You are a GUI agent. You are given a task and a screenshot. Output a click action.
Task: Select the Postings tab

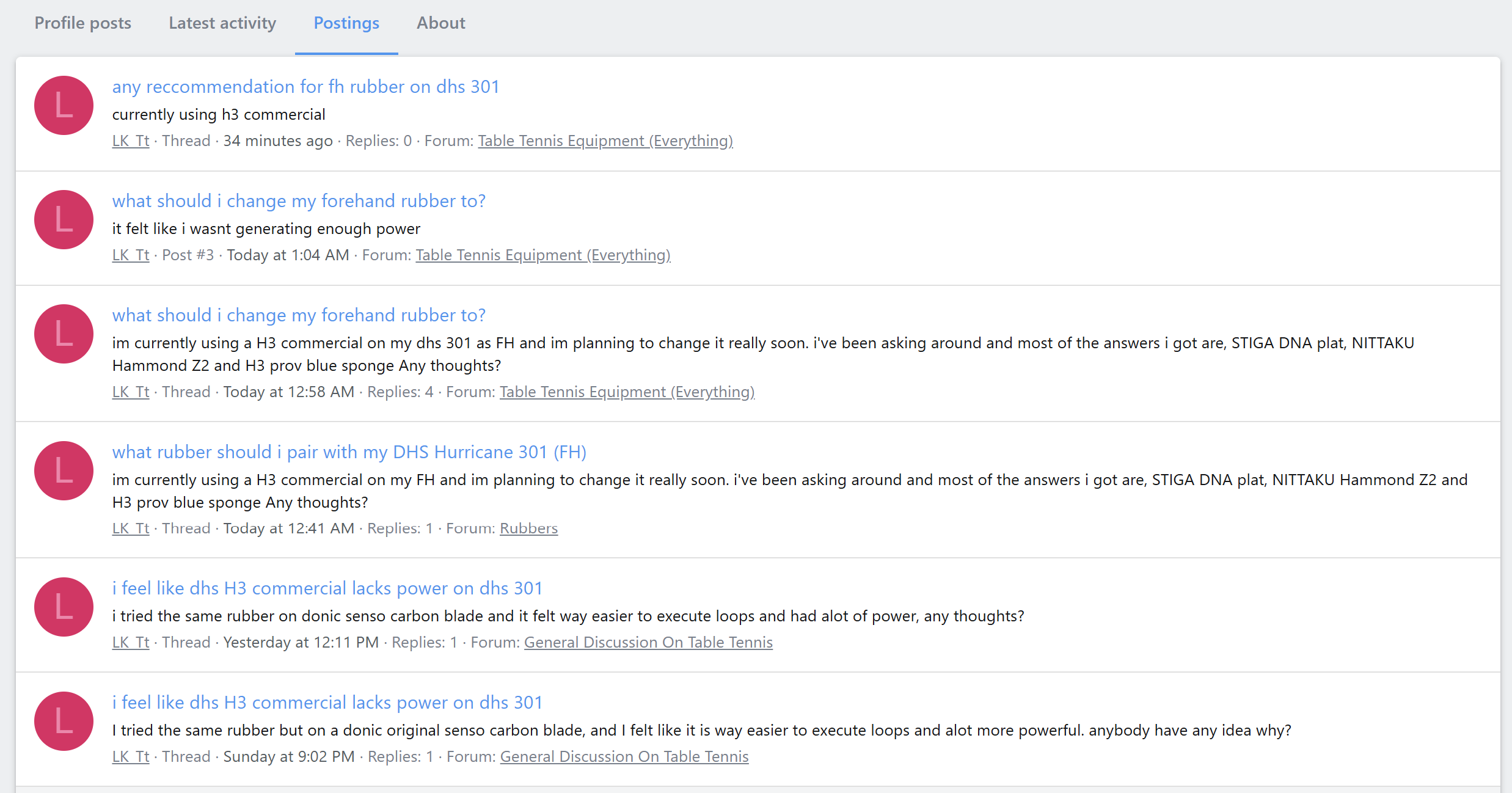346,23
